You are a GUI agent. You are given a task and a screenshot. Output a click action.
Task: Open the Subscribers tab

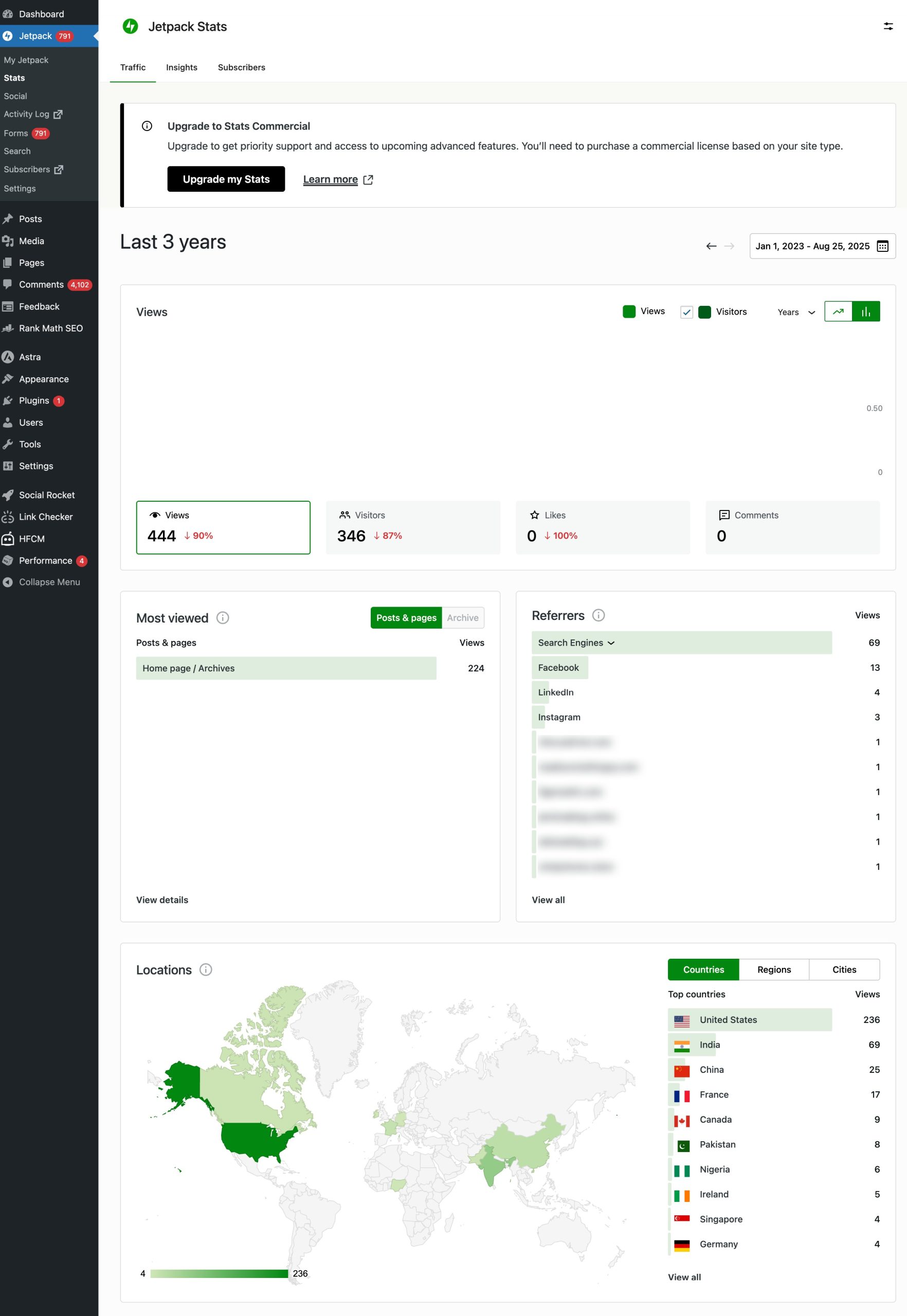point(242,67)
